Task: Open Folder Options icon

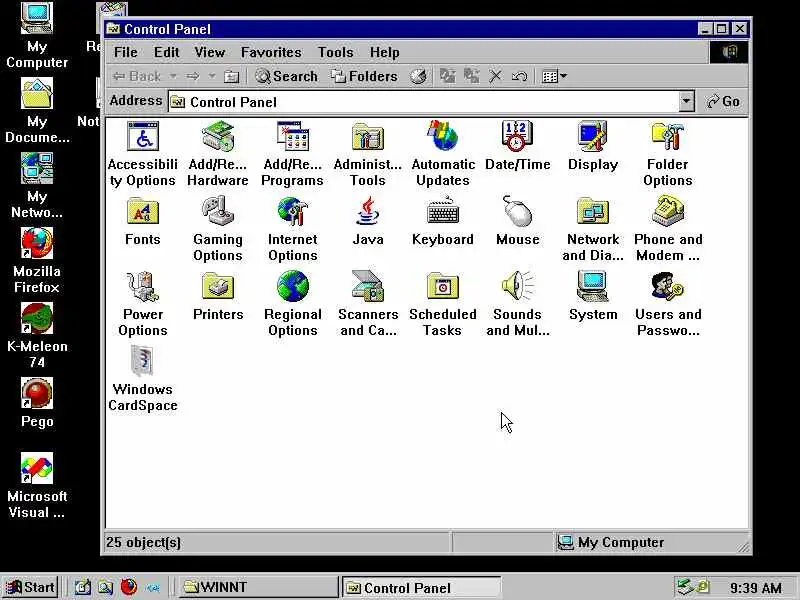Action: point(667,136)
